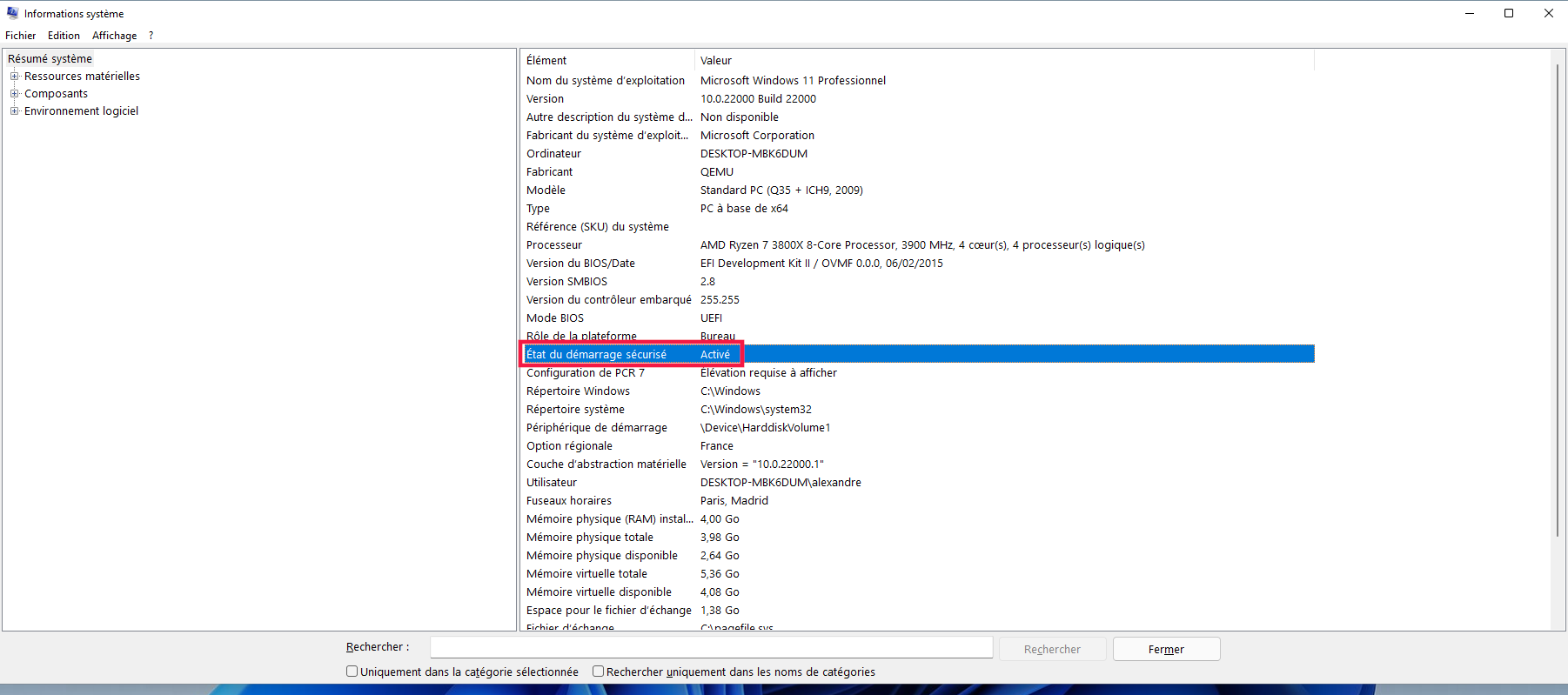Open the Affichage menu

coord(114,36)
